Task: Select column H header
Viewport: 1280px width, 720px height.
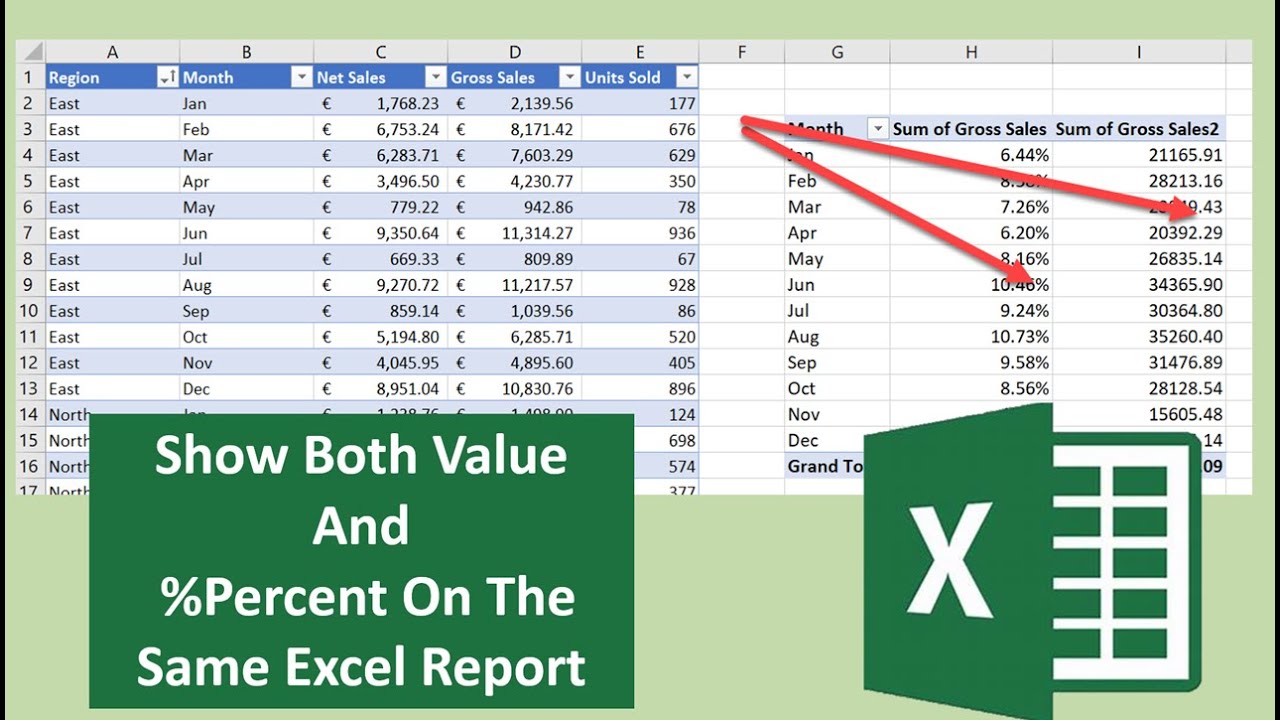Action: point(971,52)
